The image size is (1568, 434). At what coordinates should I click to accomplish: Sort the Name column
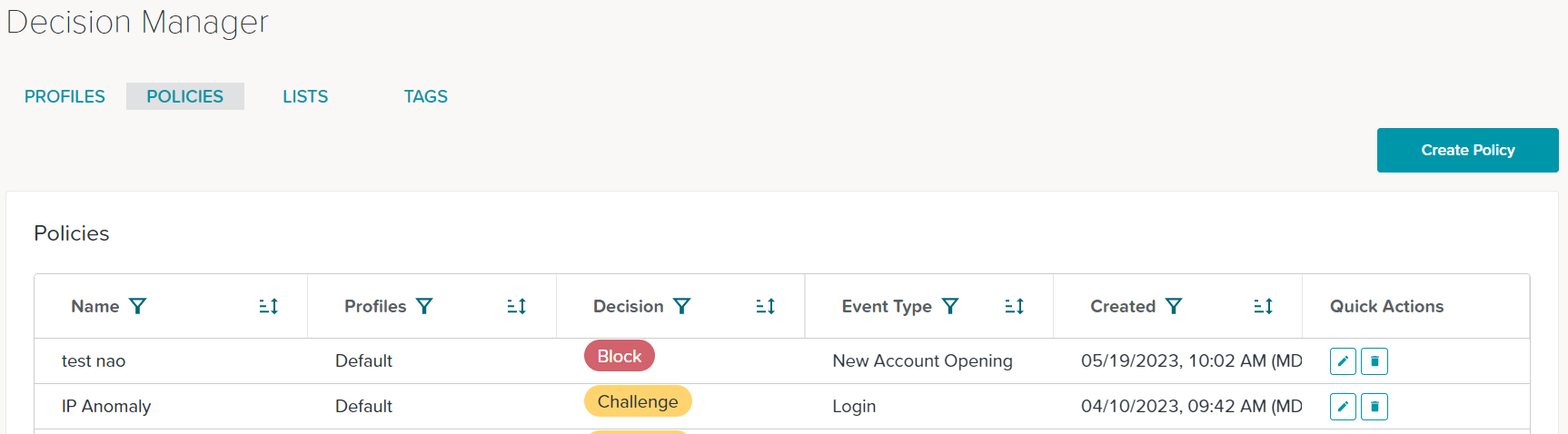tap(269, 306)
